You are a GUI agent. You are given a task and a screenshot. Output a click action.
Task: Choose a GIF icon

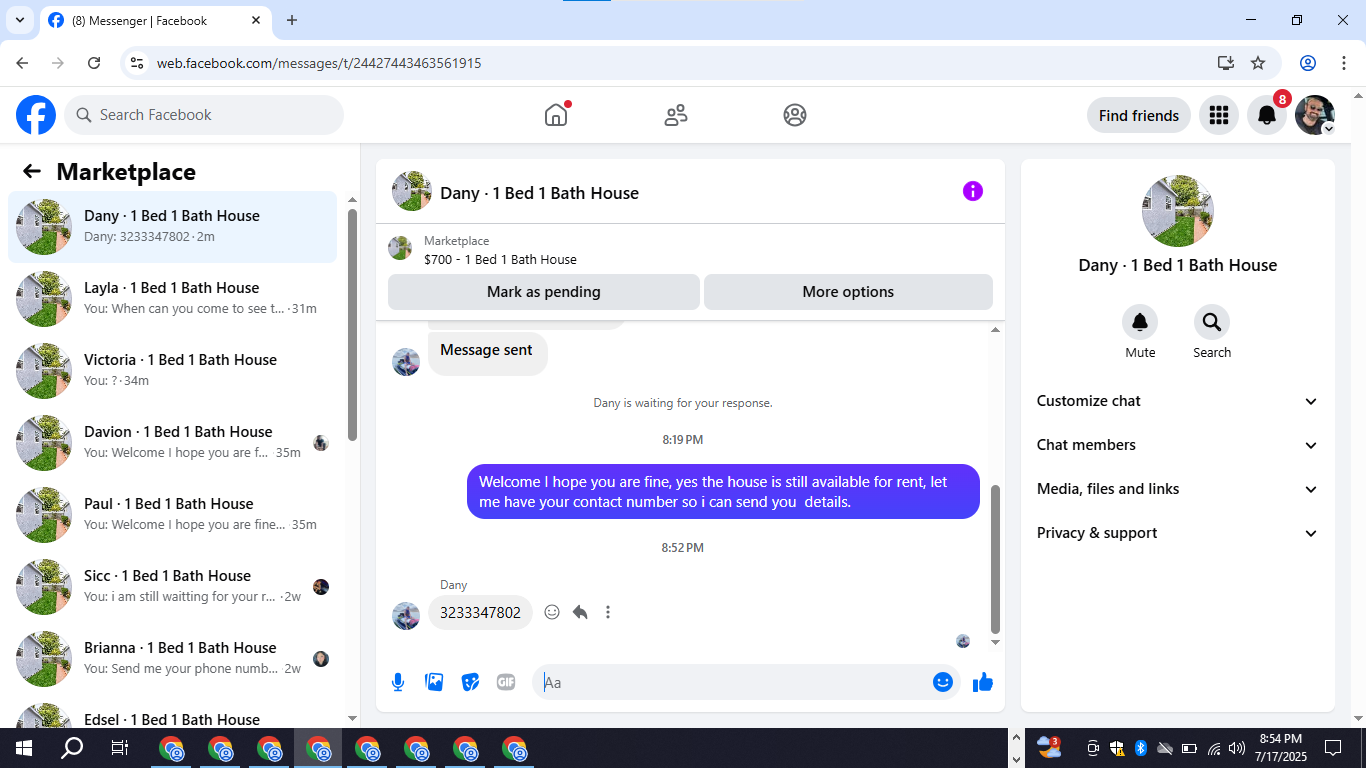506,682
